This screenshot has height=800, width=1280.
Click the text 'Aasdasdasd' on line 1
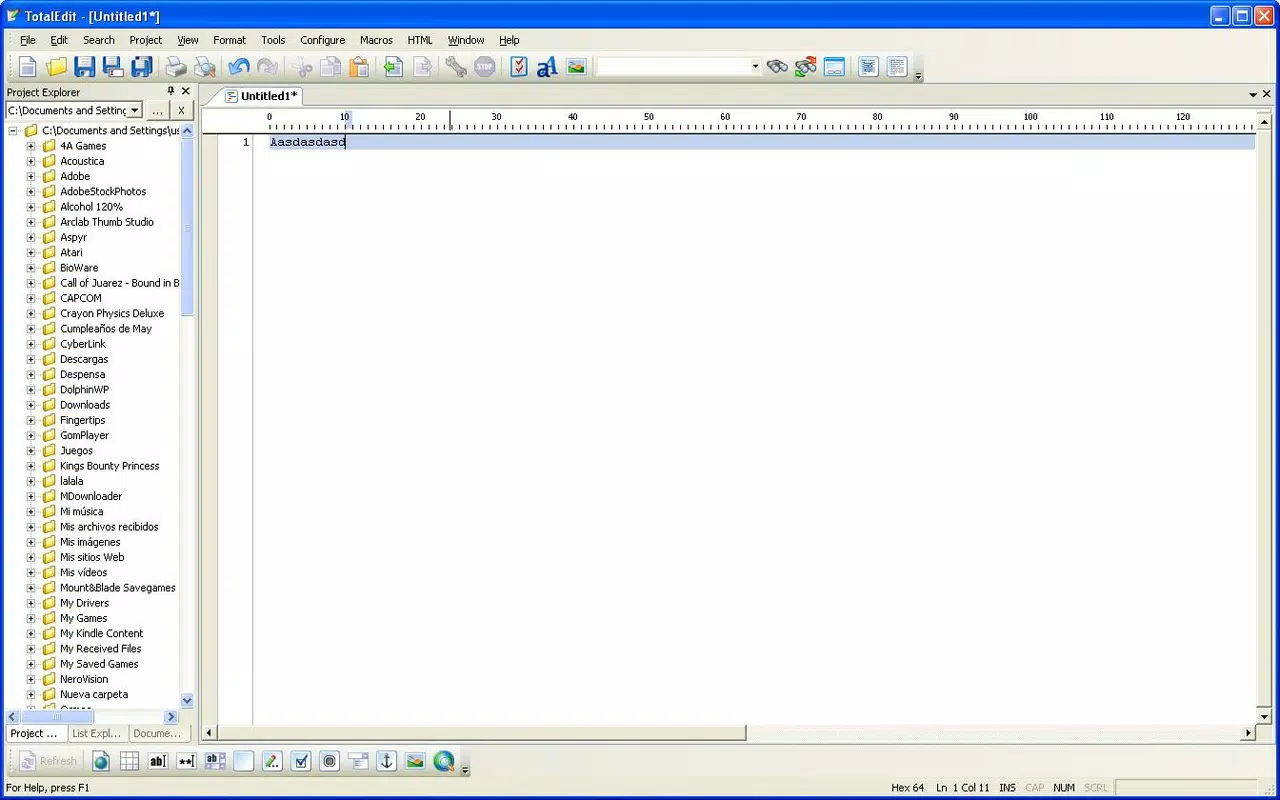[x=307, y=142]
